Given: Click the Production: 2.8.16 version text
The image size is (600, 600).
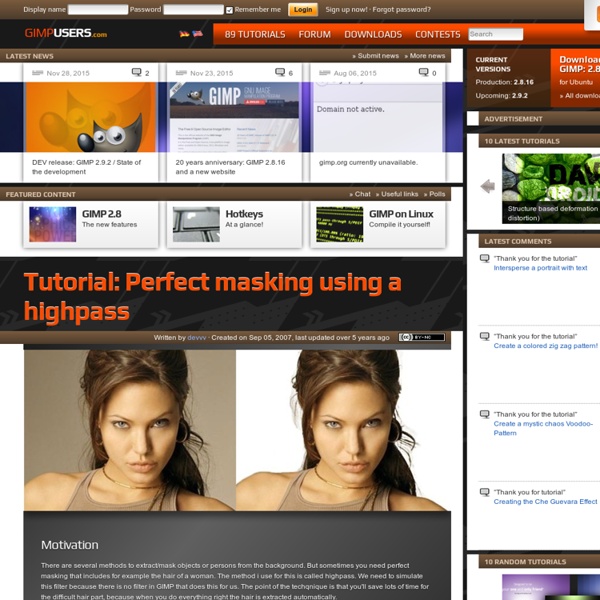Looking at the screenshot, I should [504, 82].
